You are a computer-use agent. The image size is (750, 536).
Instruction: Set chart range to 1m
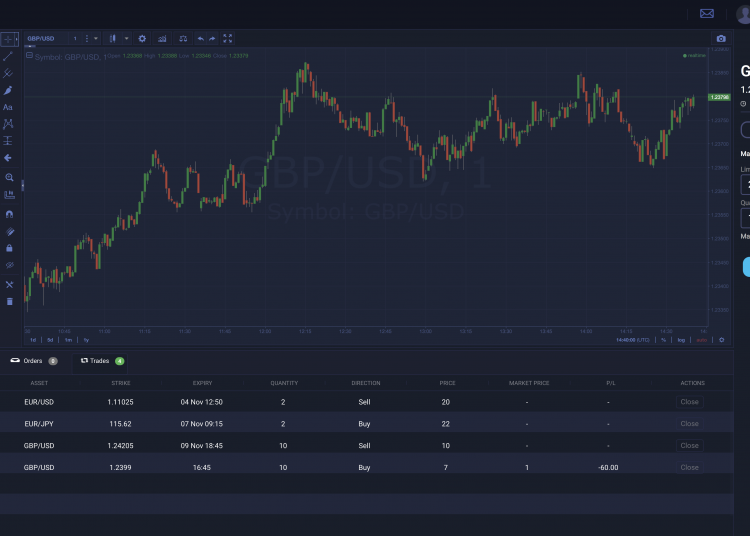pyautogui.click(x=68, y=340)
